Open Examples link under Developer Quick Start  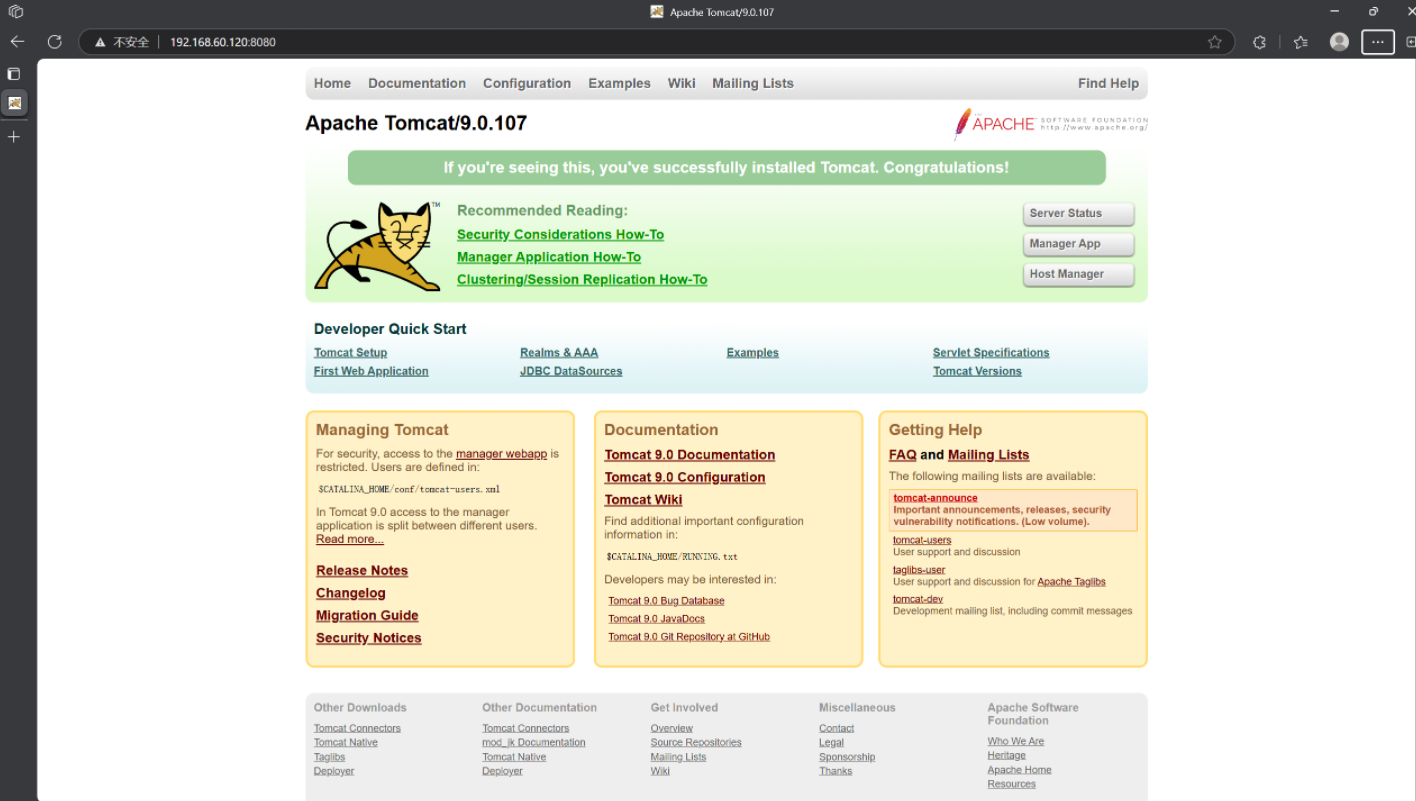[752, 353]
